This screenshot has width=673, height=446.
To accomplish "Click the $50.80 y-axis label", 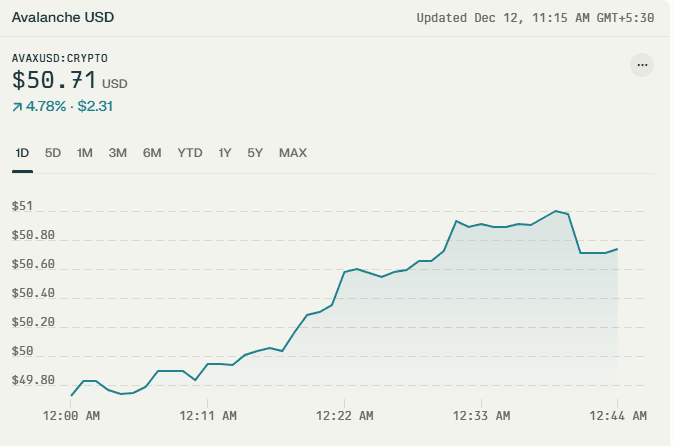I will [x=33, y=235].
